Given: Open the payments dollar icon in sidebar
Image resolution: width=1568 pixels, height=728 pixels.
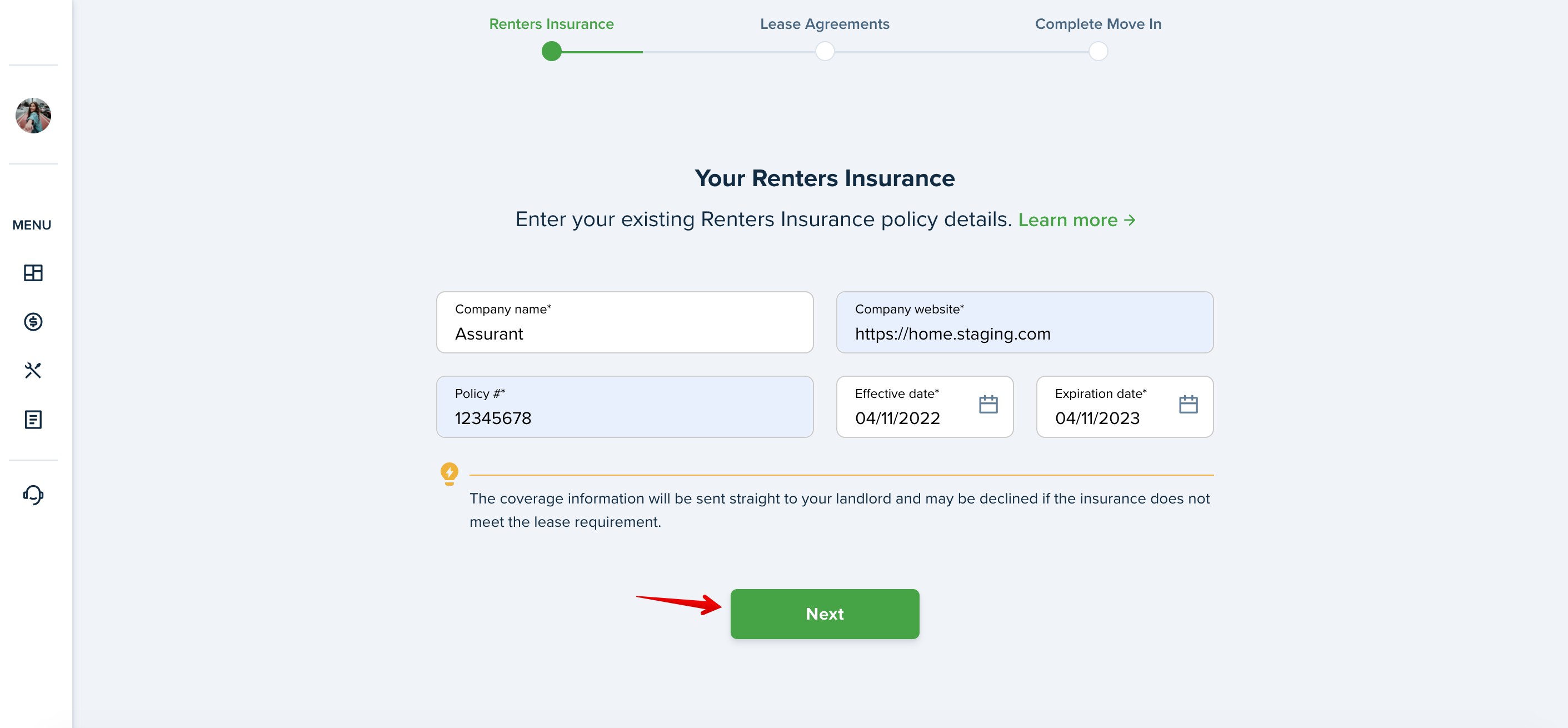Looking at the screenshot, I should point(33,321).
